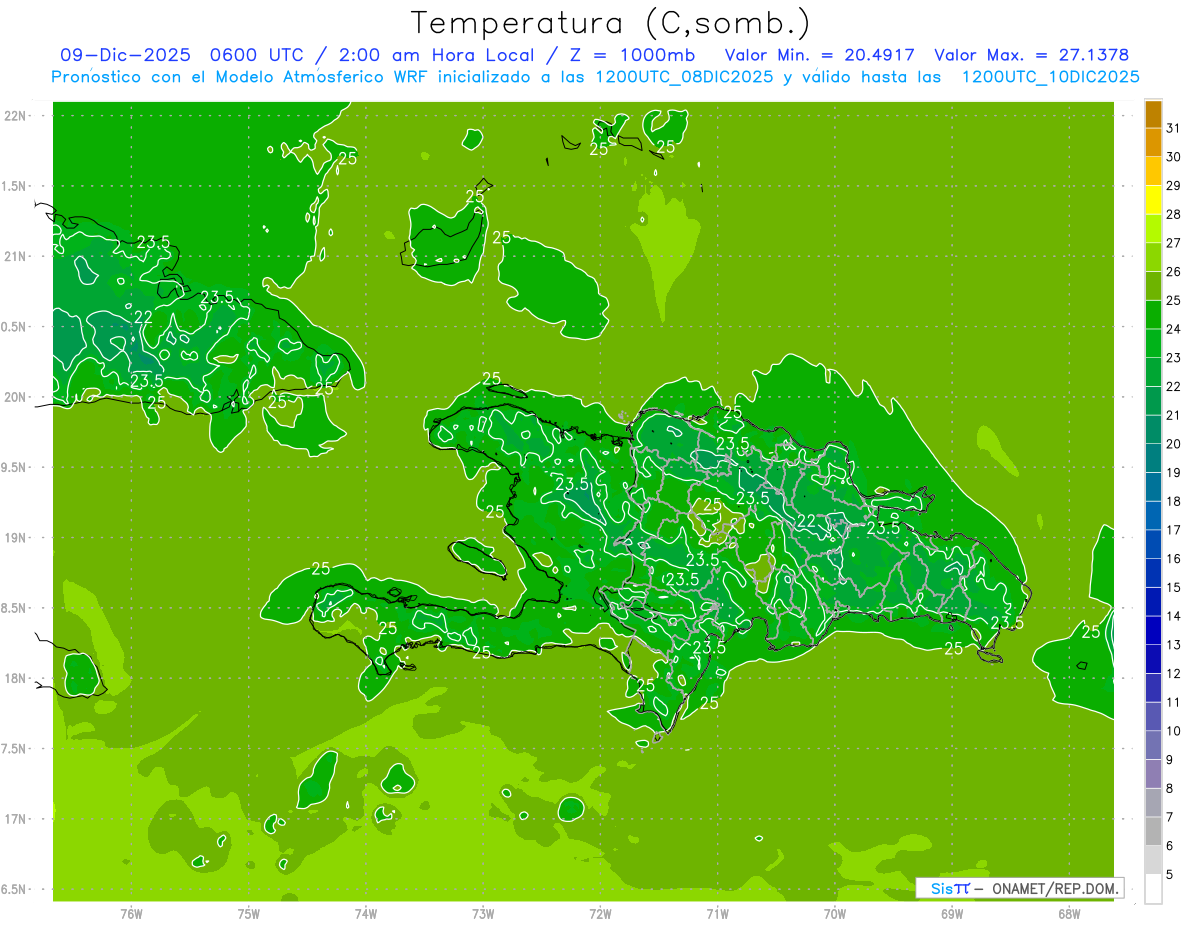Pick the purple swatch between 8 and 9
Viewport: 1200px width, 927px height.
pyautogui.click(x=1153, y=774)
